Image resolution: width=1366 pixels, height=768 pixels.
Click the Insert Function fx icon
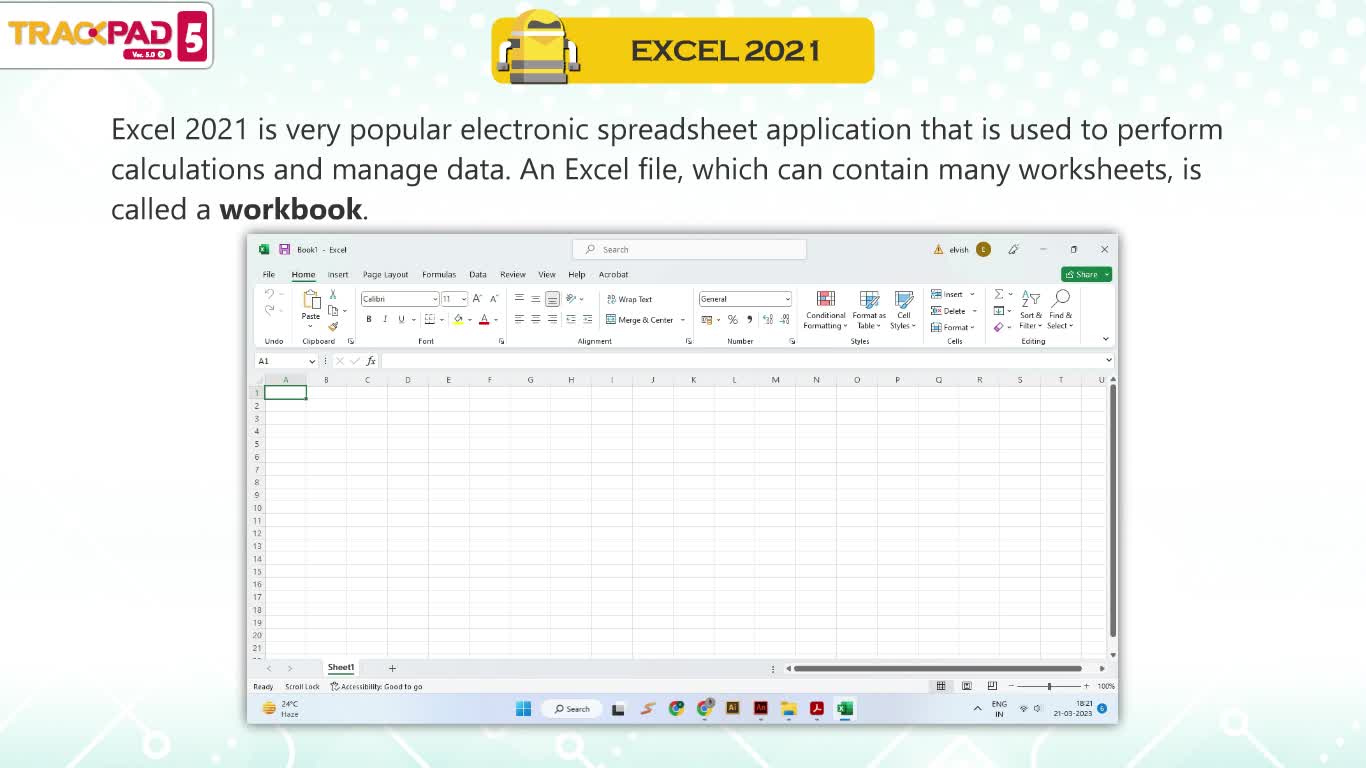tap(371, 361)
